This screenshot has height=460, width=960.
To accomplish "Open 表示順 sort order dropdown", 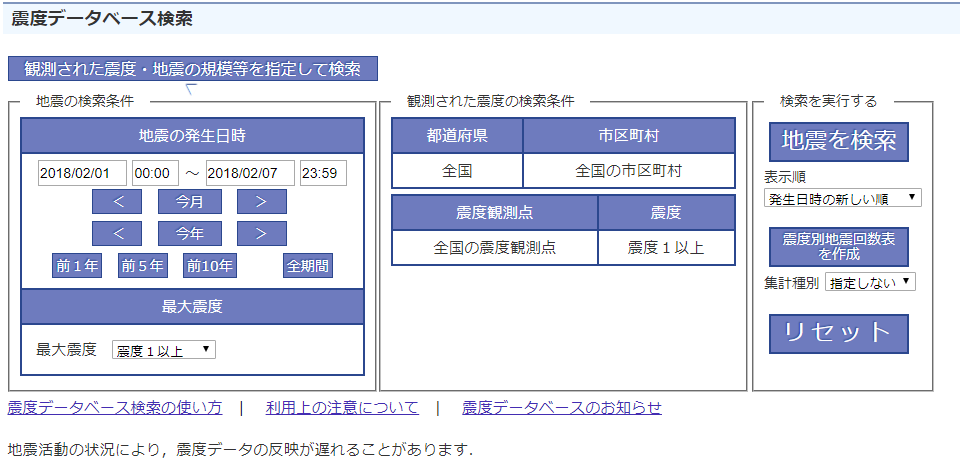I will pos(841,198).
